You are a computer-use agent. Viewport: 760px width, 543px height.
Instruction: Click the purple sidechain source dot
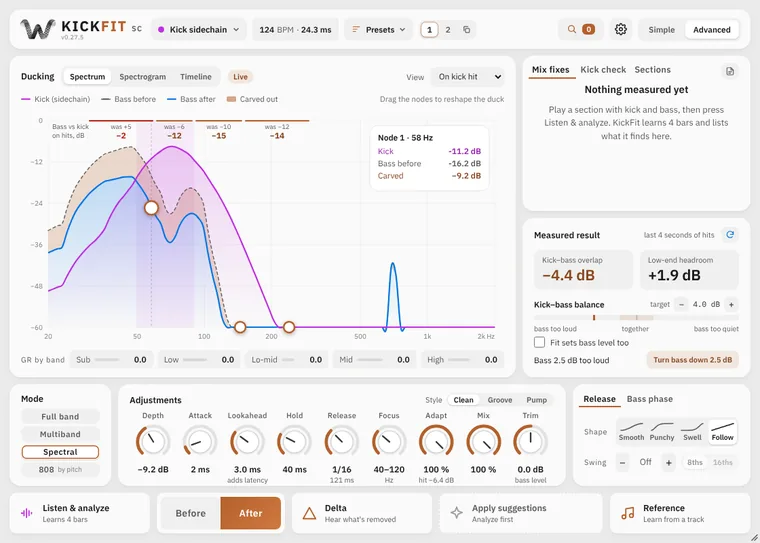pos(161,30)
